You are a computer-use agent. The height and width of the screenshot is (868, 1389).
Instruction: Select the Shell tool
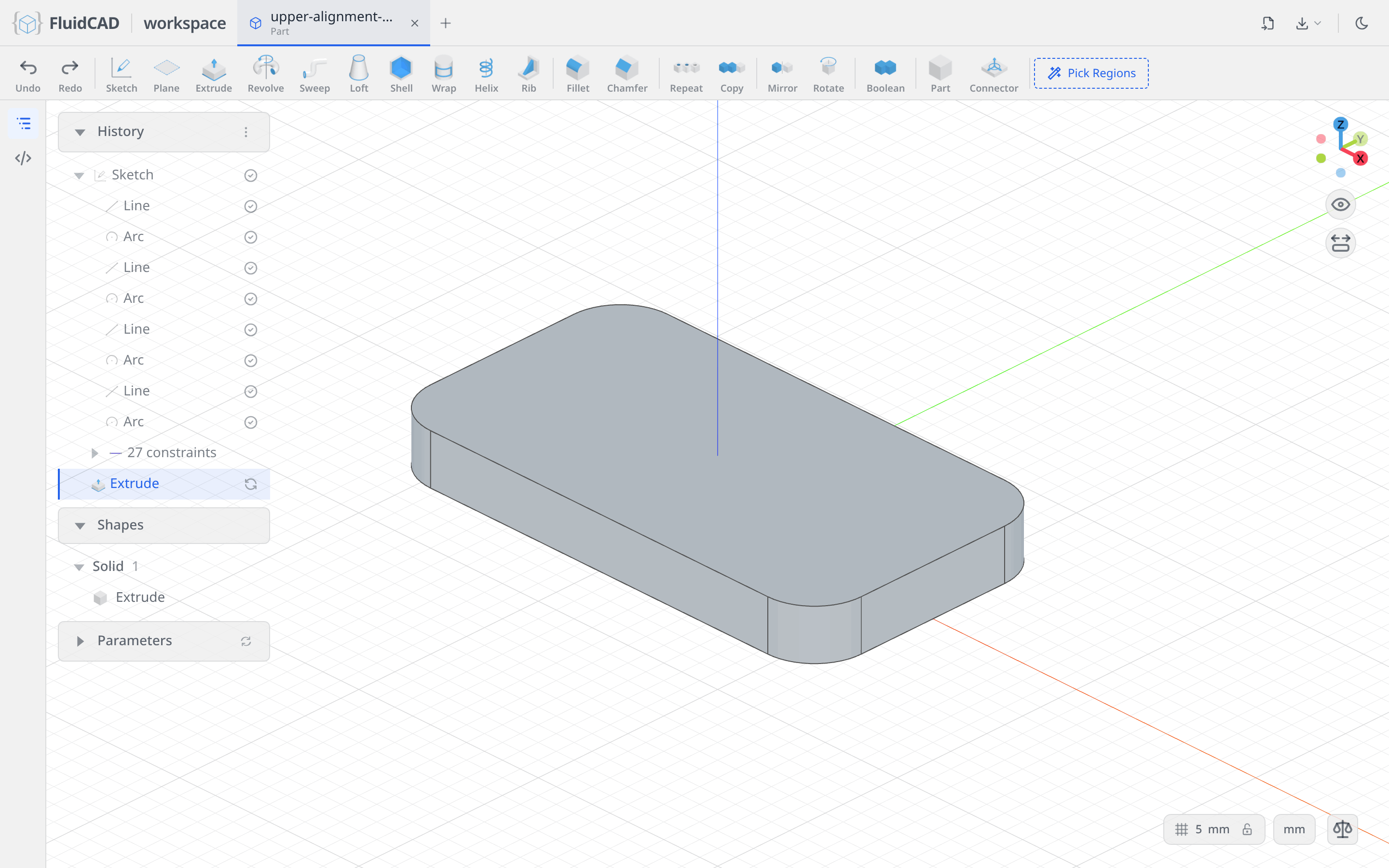[x=401, y=74]
